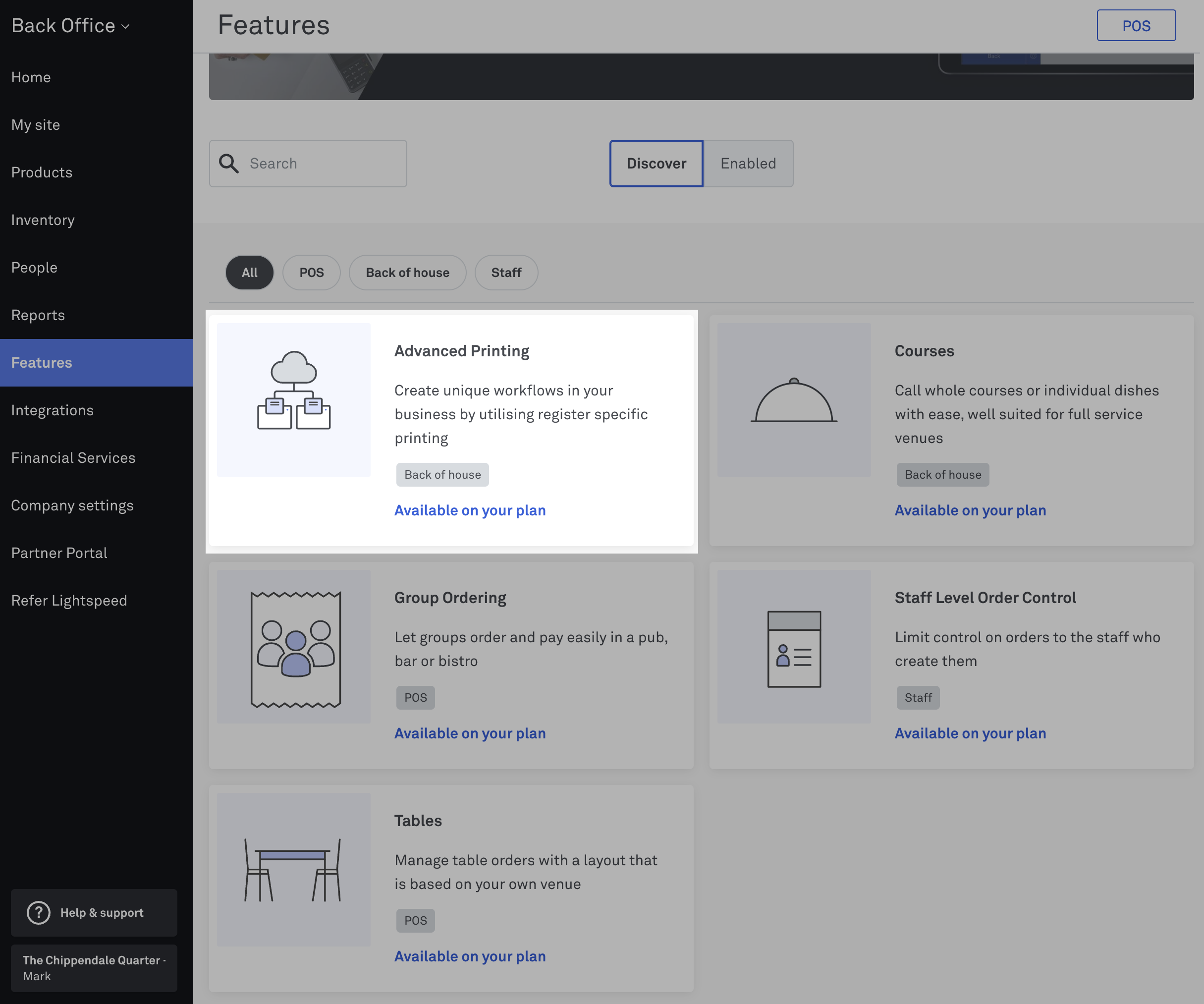Viewport: 1204px width, 1004px height.
Task: Open Integrations in the sidebar
Action: [x=52, y=410]
